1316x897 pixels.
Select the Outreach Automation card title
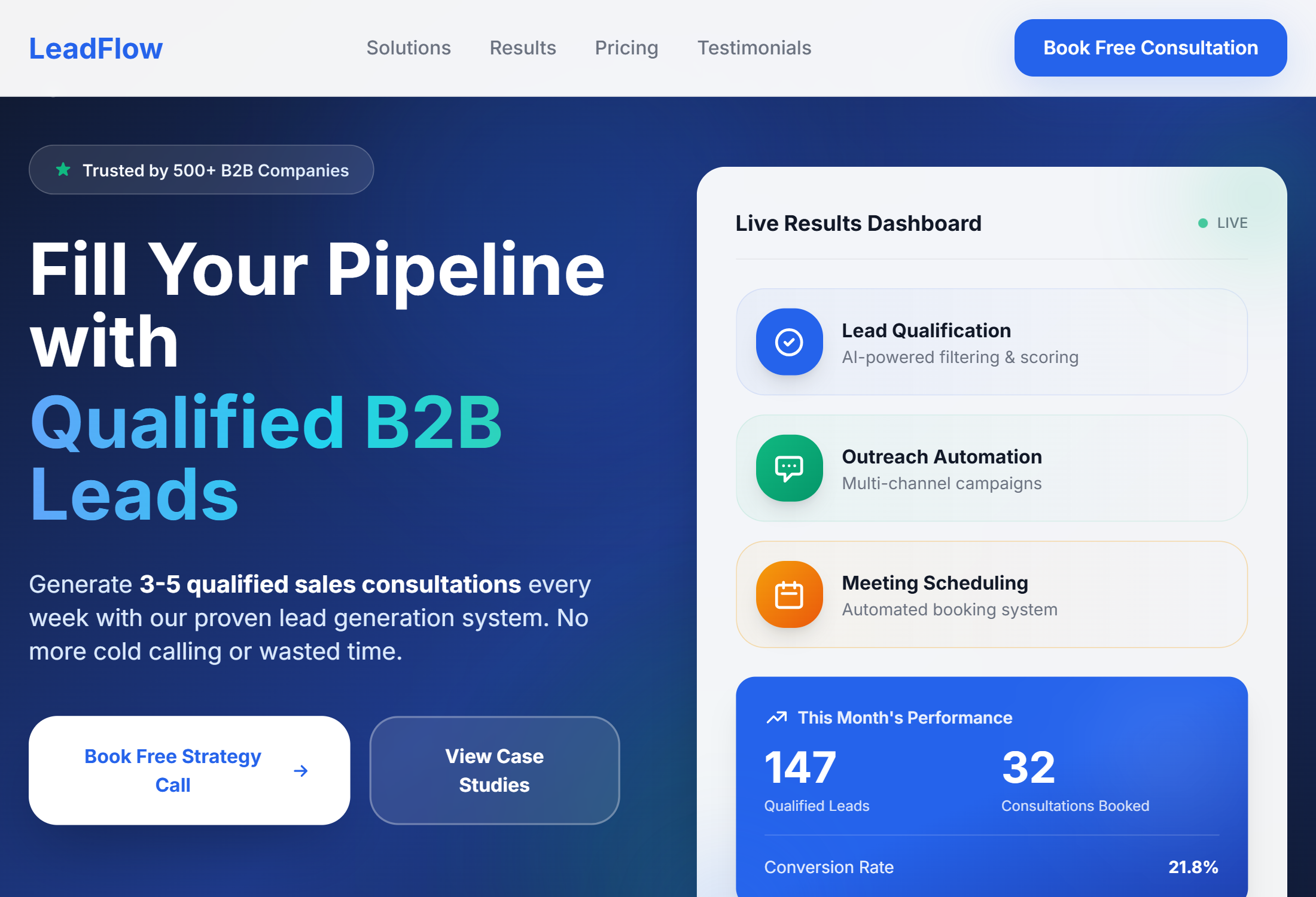942,456
